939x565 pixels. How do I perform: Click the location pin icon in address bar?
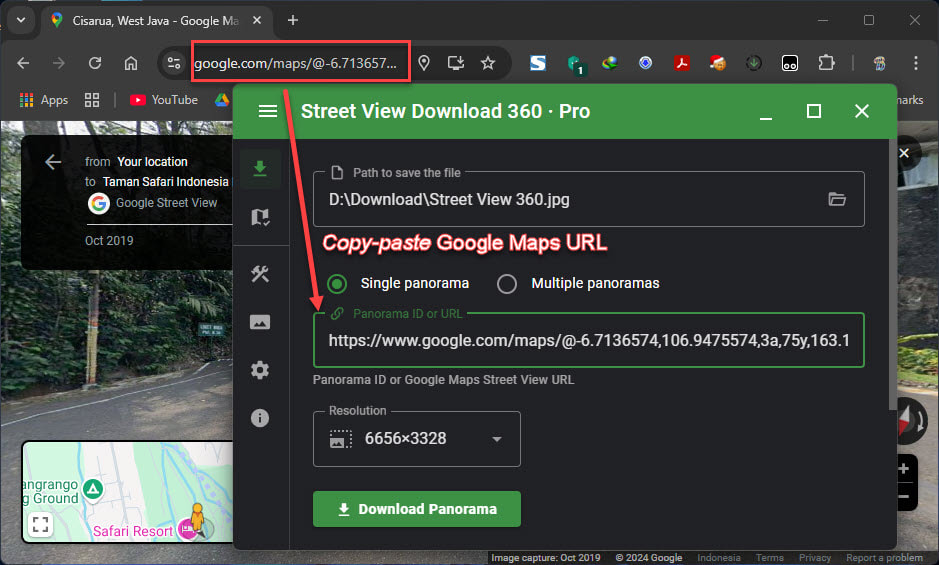click(424, 63)
